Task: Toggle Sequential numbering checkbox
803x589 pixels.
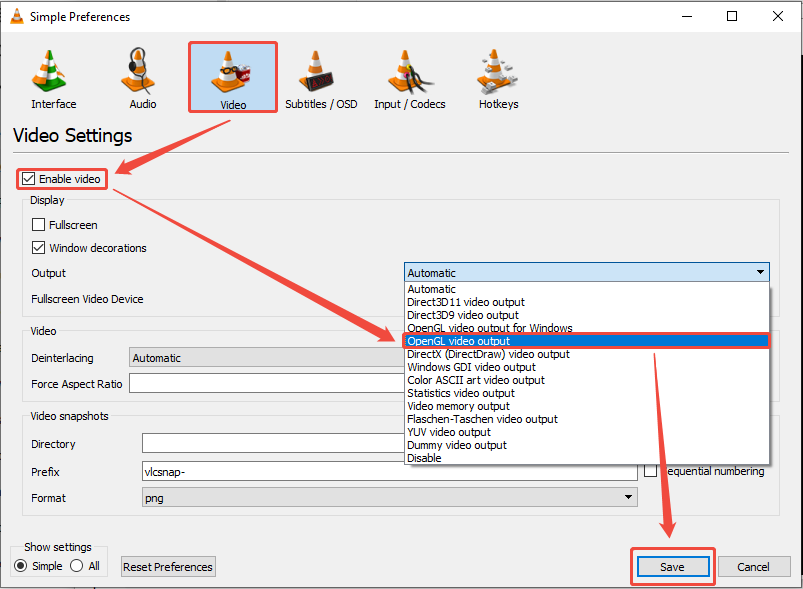Action: (x=650, y=471)
